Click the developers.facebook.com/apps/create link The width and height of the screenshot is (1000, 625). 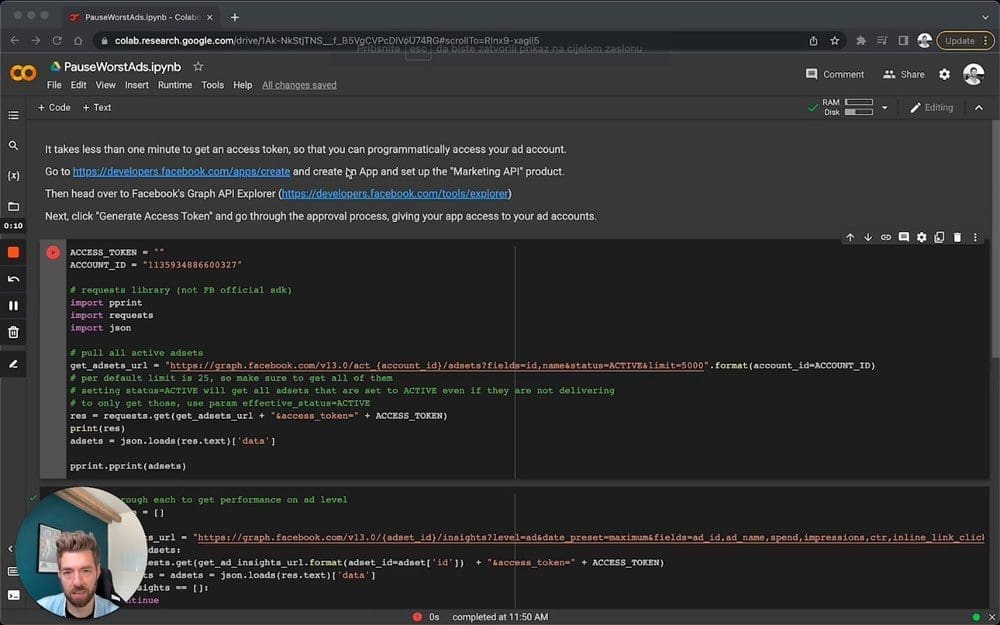pyautogui.click(x=181, y=172)
